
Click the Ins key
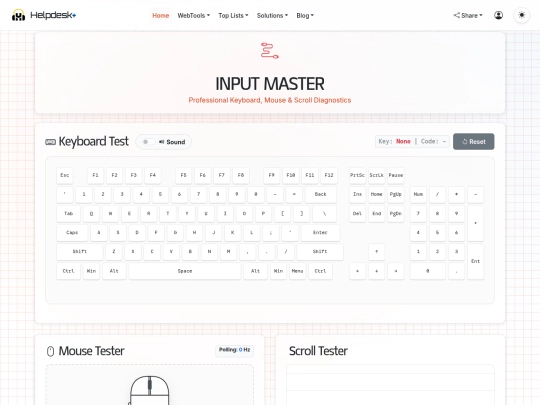pos(357,194)
